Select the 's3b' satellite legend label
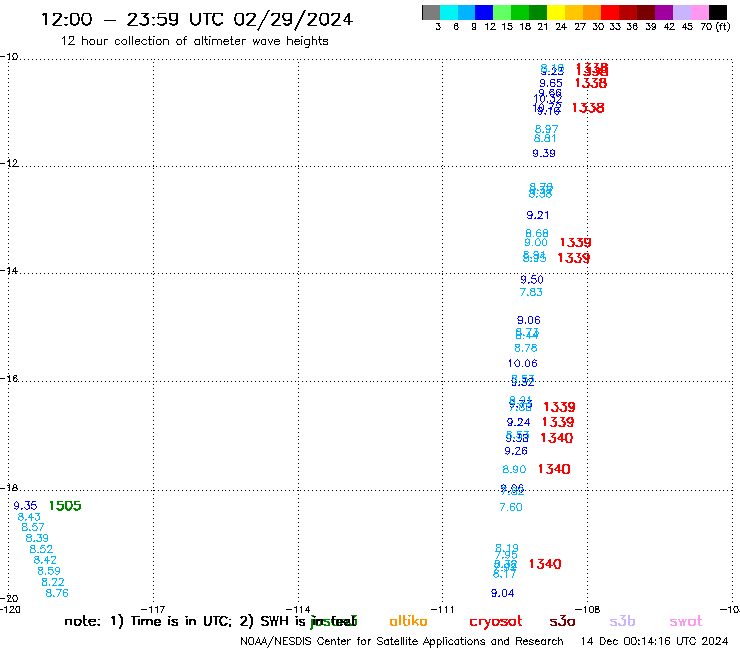 pos(622,621)
